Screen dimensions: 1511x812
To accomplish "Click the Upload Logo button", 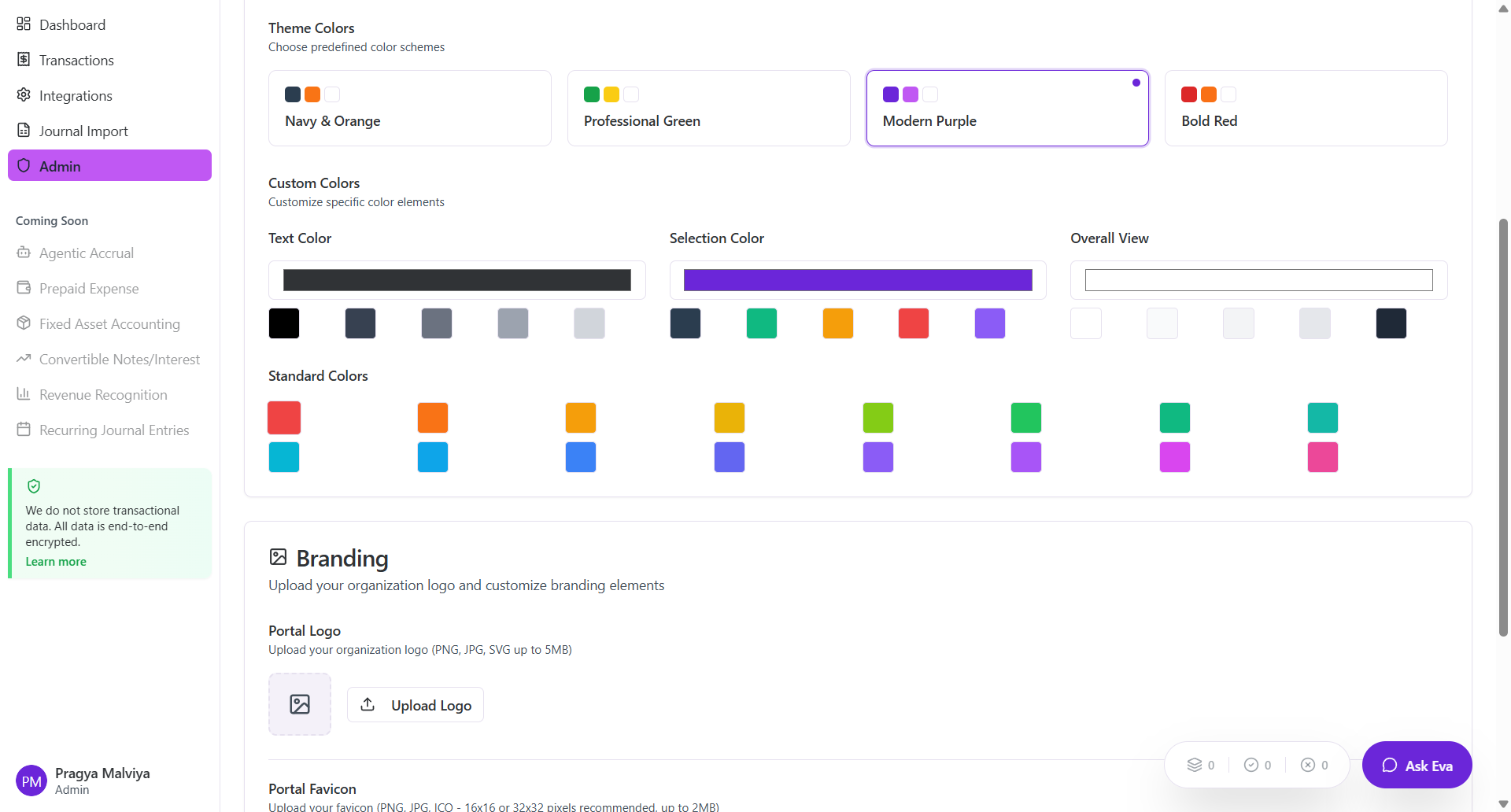I will pyautogui.click(x=416, y=705).
